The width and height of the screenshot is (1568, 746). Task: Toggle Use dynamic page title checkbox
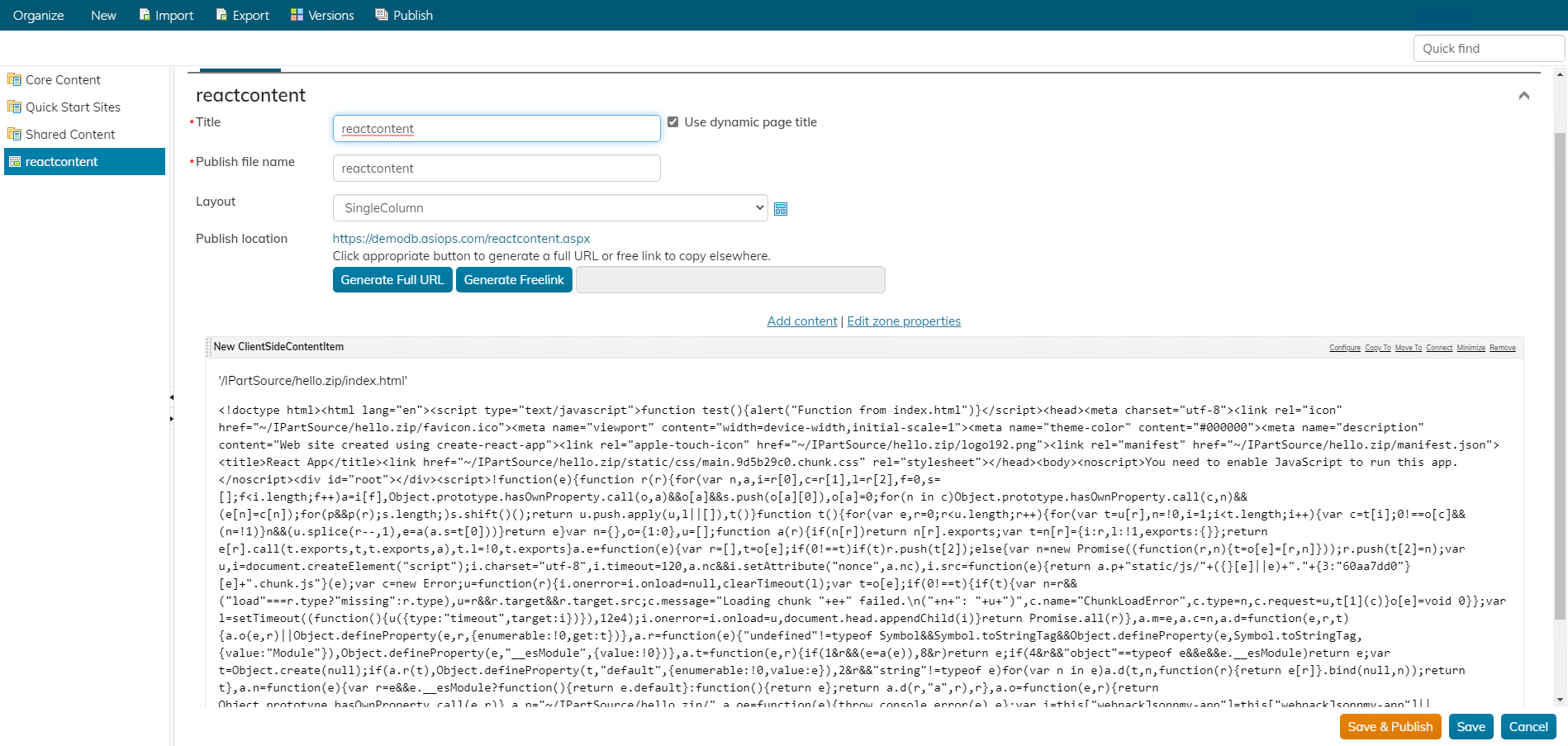click(672, 121)
